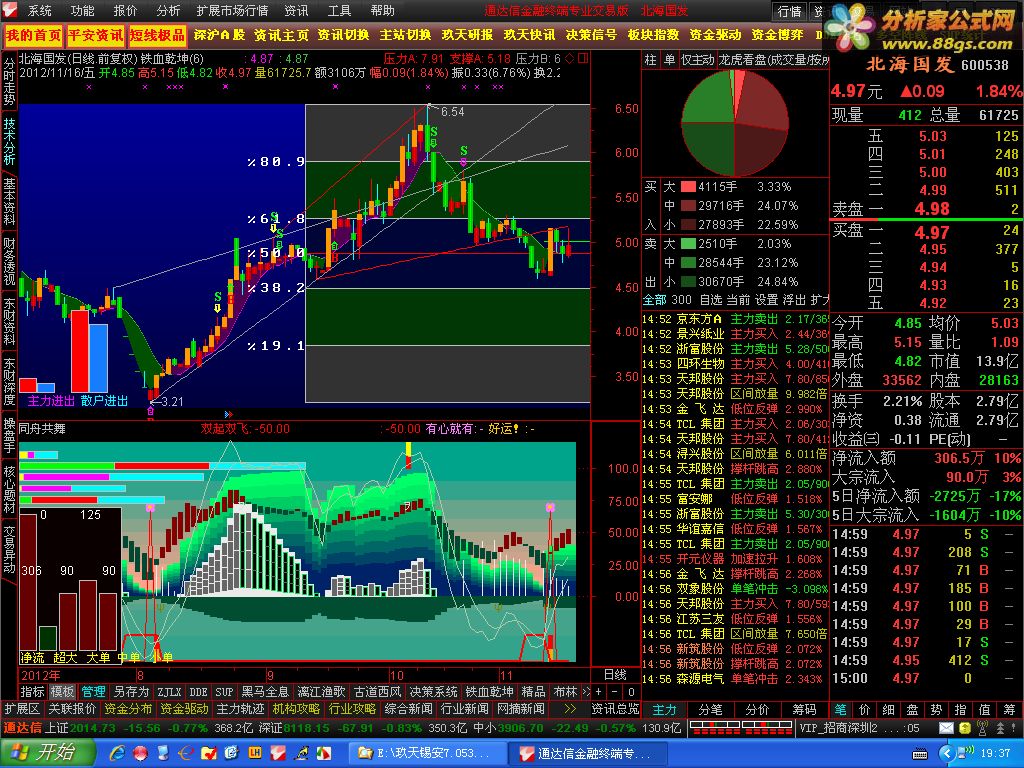The width and height of the screenshot is (1024, 768).
Task: Switch to the 主力 monitor tab
Action: [665, 709]
